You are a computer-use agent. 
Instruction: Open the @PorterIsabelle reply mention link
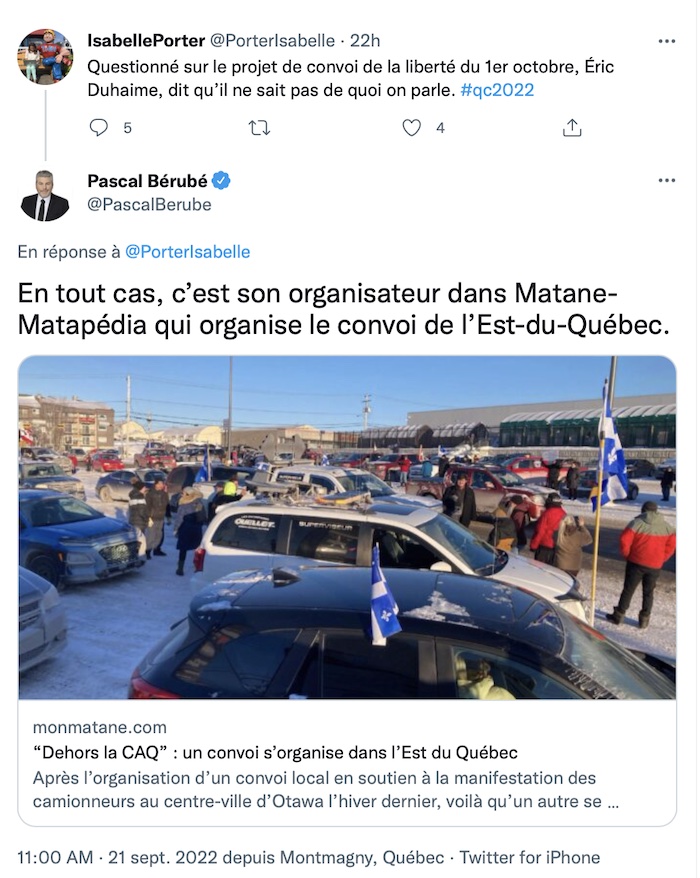(x=187, y=252)
